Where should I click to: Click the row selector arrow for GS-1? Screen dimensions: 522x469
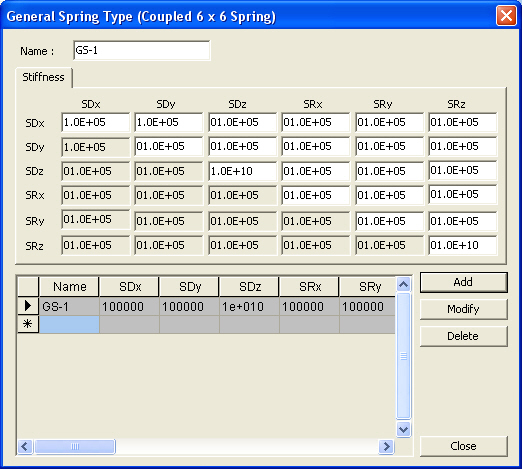tap(28, 306)
